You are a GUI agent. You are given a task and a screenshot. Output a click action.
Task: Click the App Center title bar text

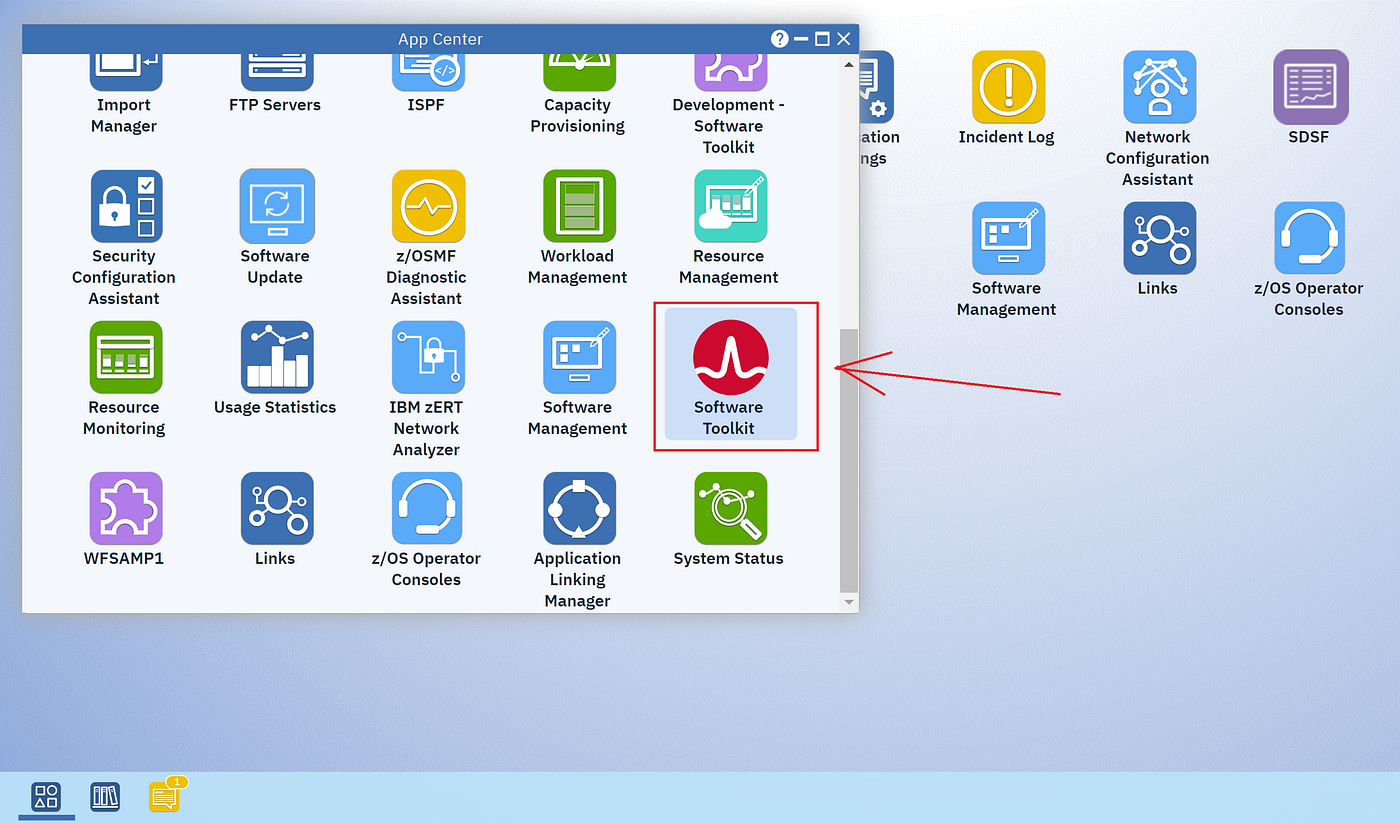(440, 39)
